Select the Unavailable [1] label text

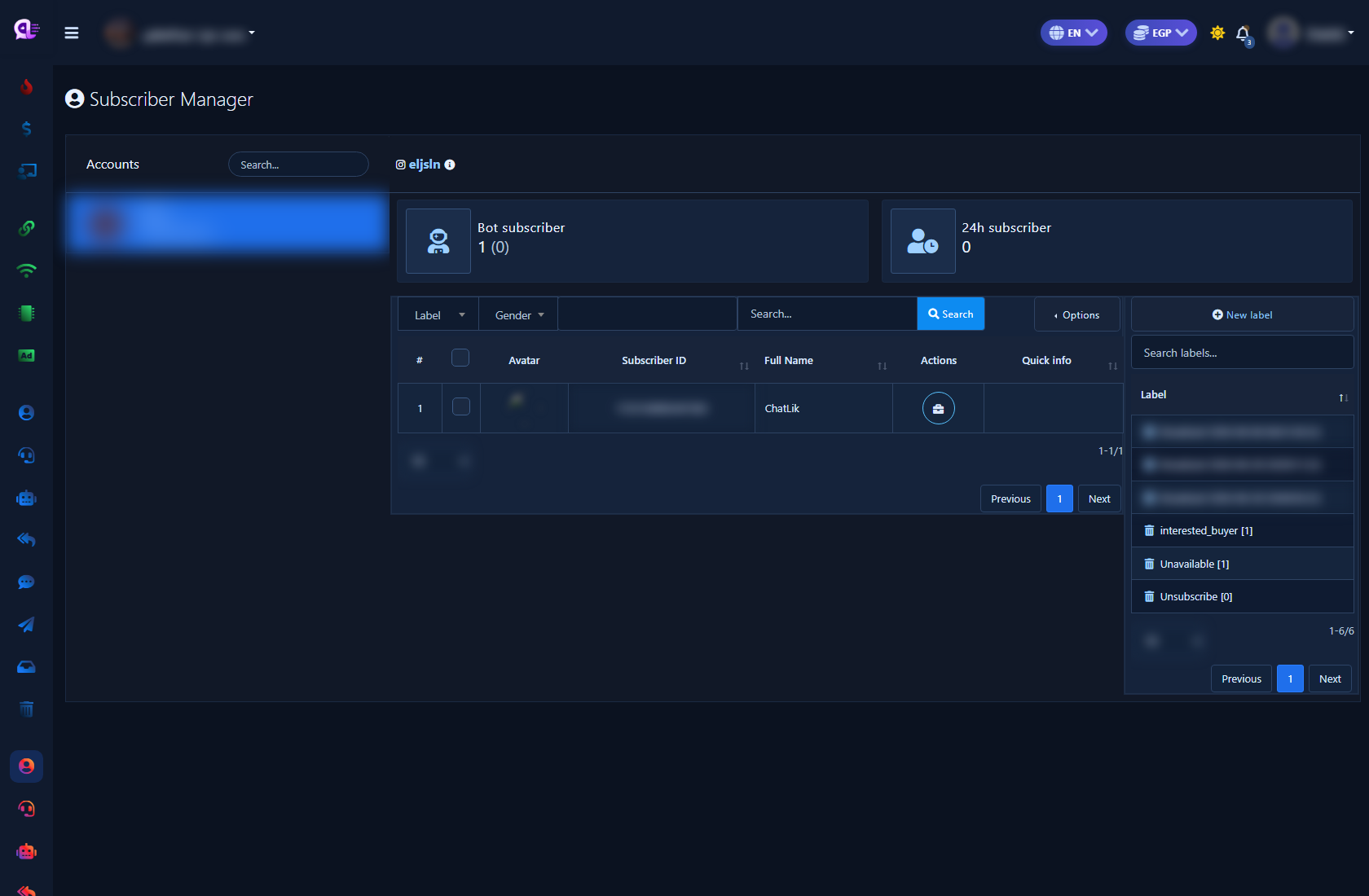[1195, 564]
